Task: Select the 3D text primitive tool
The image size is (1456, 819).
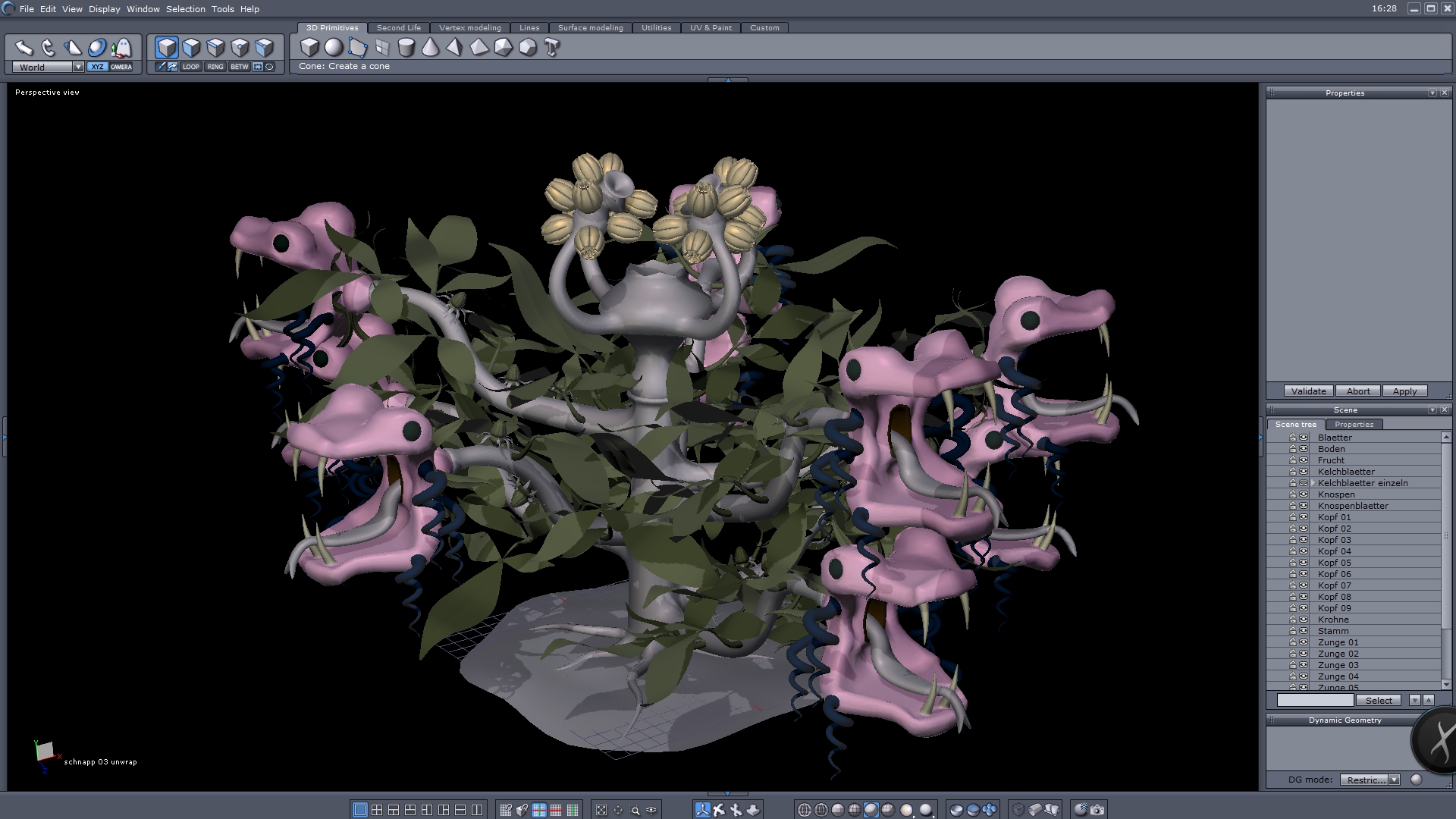Action: (552, 48)
